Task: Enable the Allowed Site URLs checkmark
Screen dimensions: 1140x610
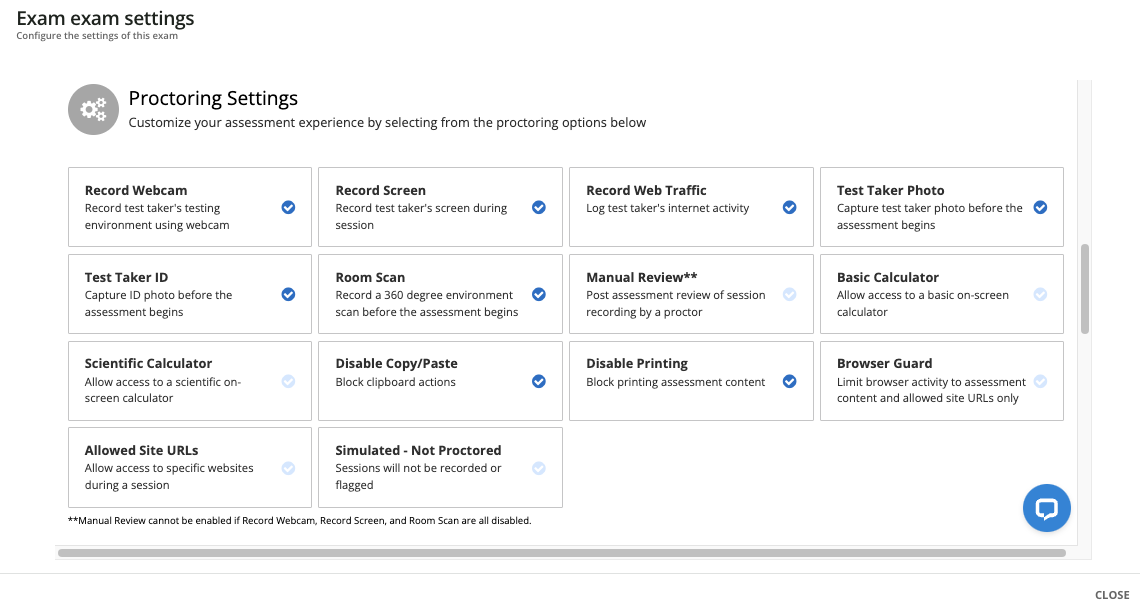Action: (x=289, y=468)
